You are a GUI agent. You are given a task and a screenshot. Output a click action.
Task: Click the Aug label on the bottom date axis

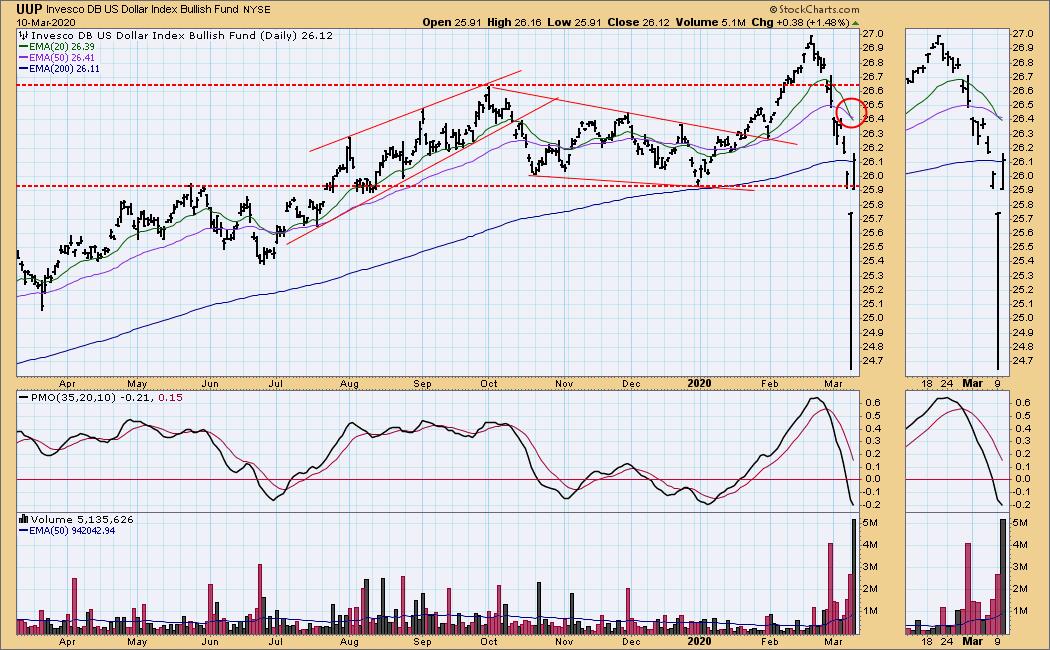[x=349, y=642]
